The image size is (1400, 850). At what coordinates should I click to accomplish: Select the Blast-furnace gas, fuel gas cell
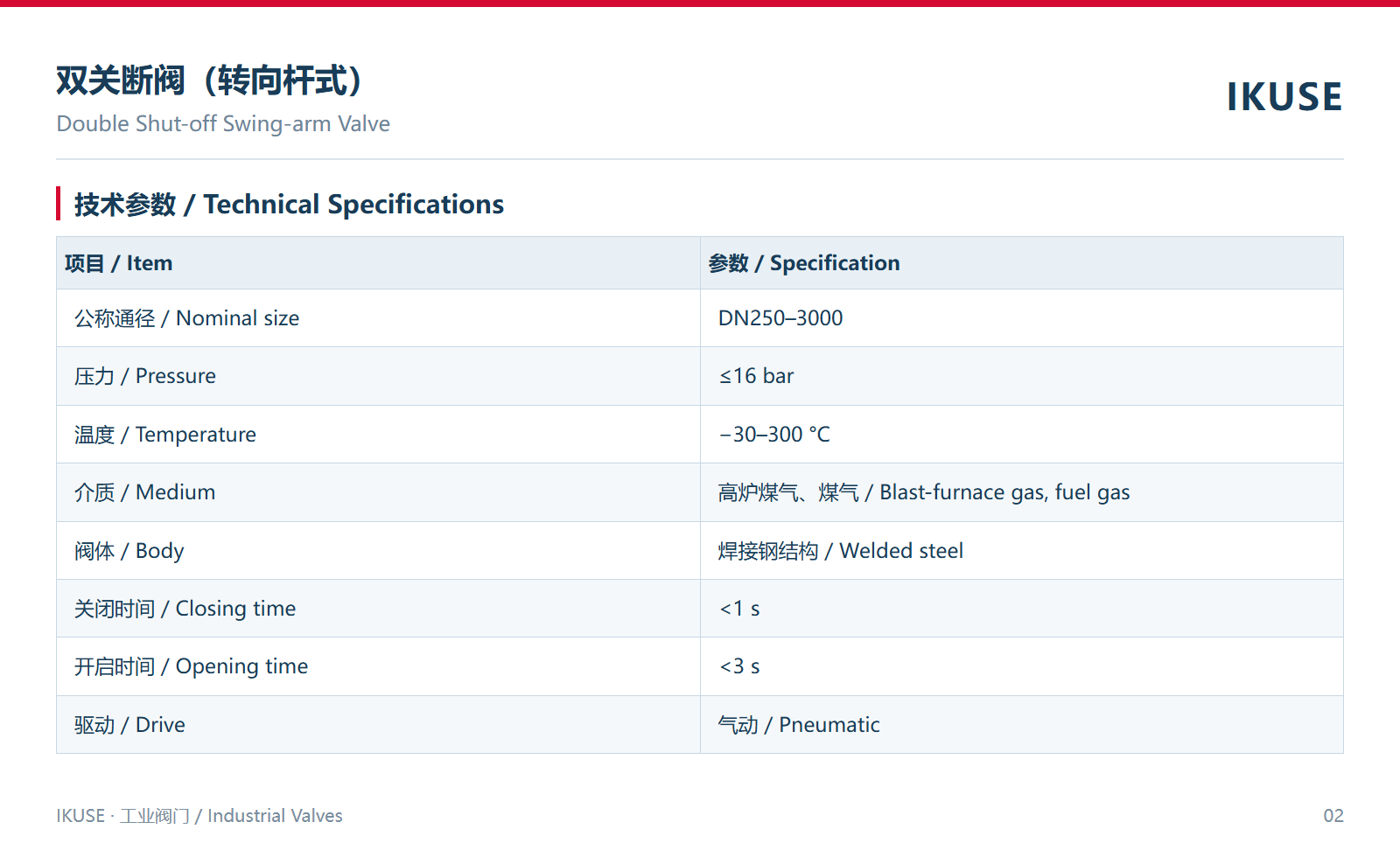point(1022,492)
